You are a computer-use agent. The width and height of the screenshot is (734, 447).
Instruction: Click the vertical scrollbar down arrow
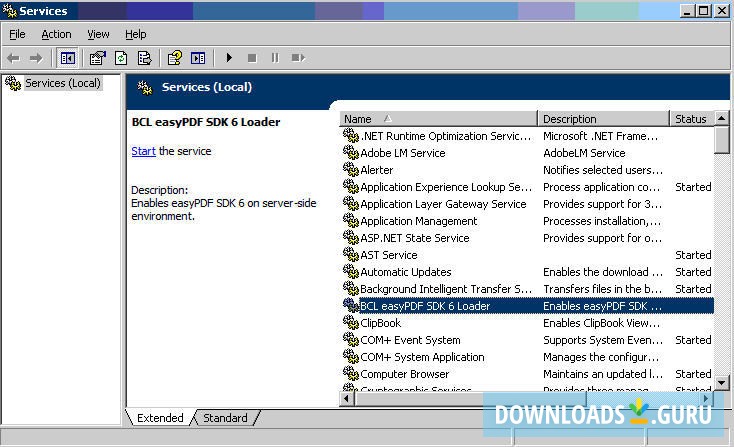click(721, 382)
